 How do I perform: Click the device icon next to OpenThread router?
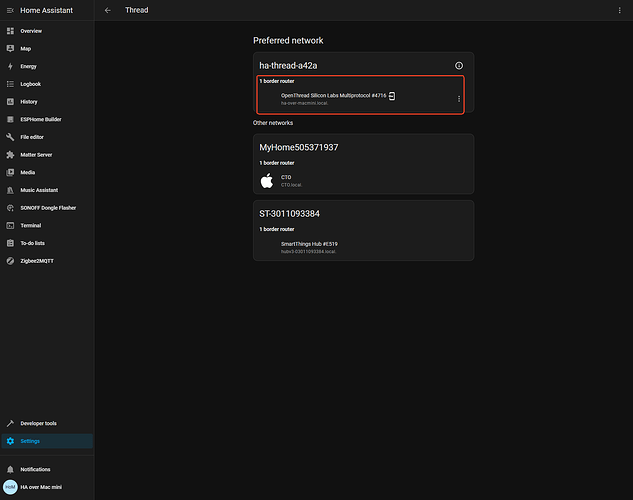point(392,96)
